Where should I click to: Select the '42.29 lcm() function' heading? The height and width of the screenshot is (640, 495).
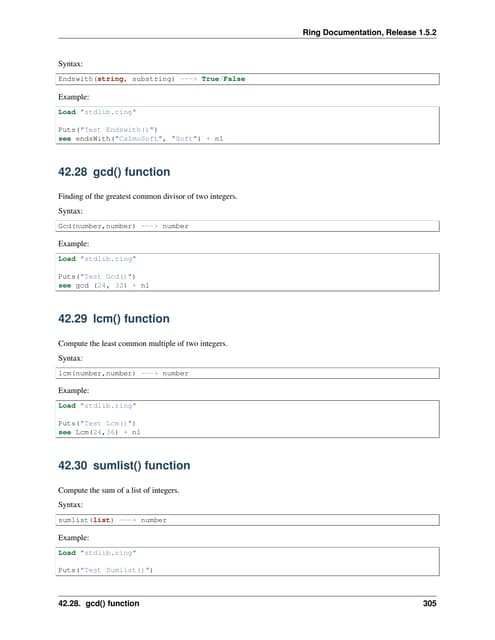click(113, 319)
